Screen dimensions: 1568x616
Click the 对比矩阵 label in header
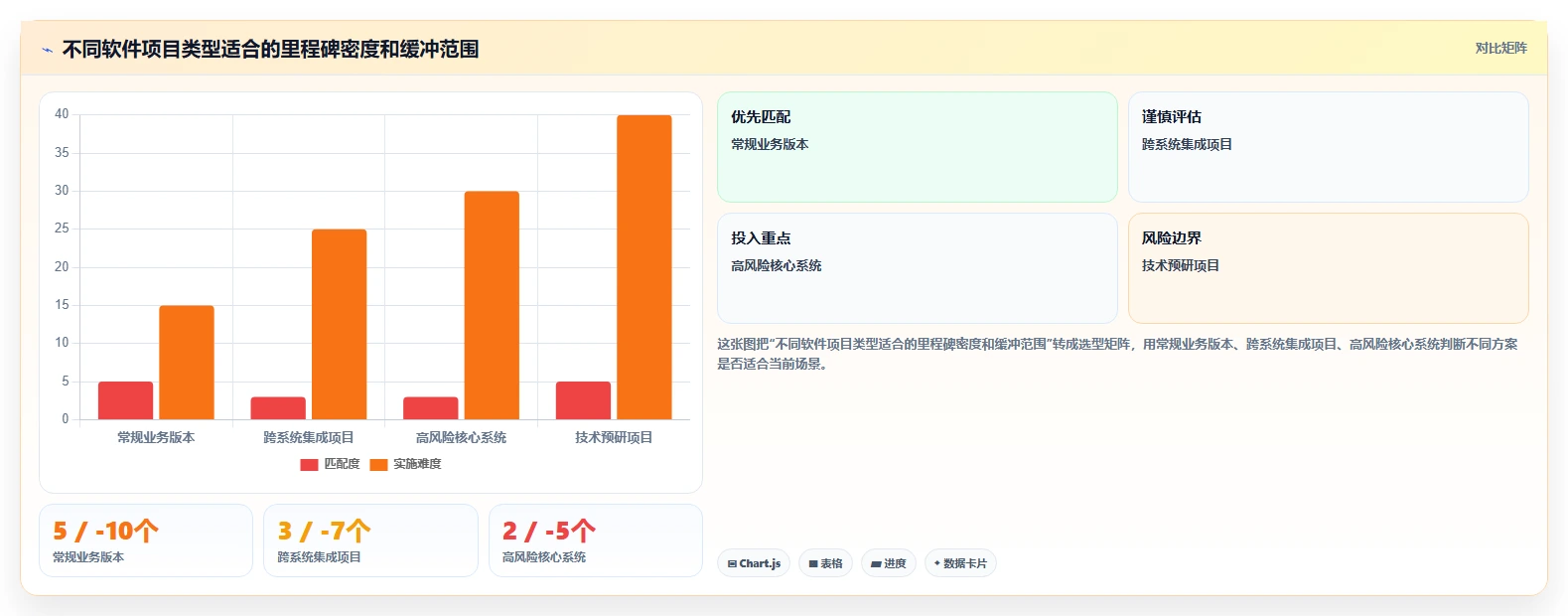(1500, 48)
